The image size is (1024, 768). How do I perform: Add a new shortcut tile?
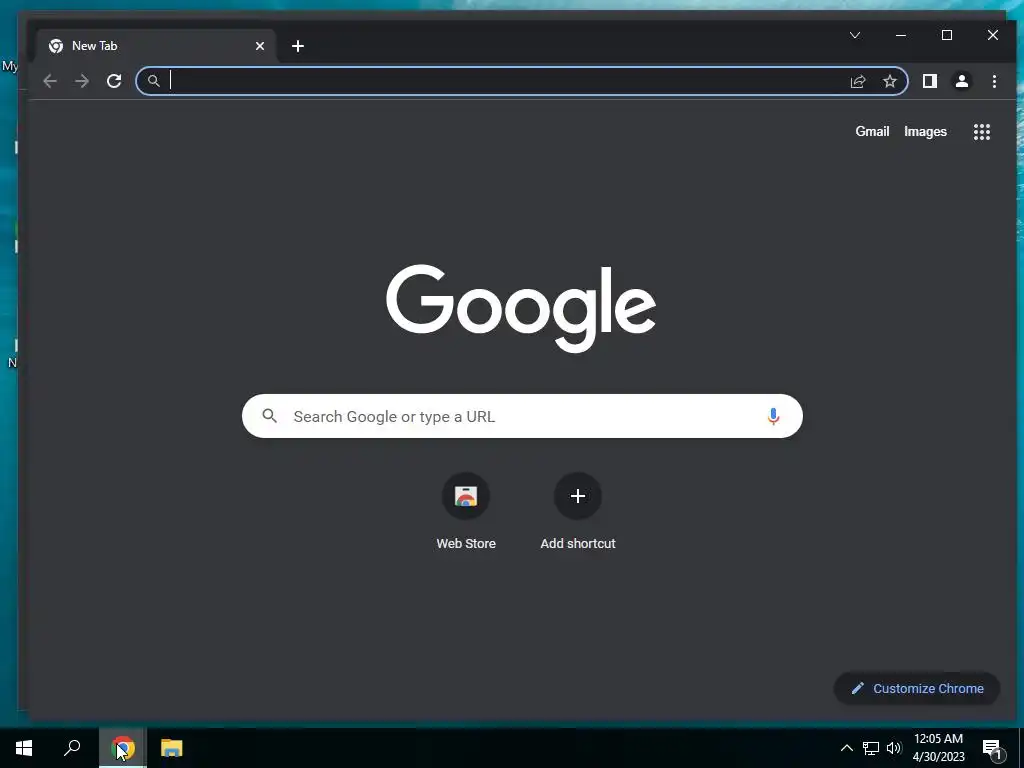578,512
